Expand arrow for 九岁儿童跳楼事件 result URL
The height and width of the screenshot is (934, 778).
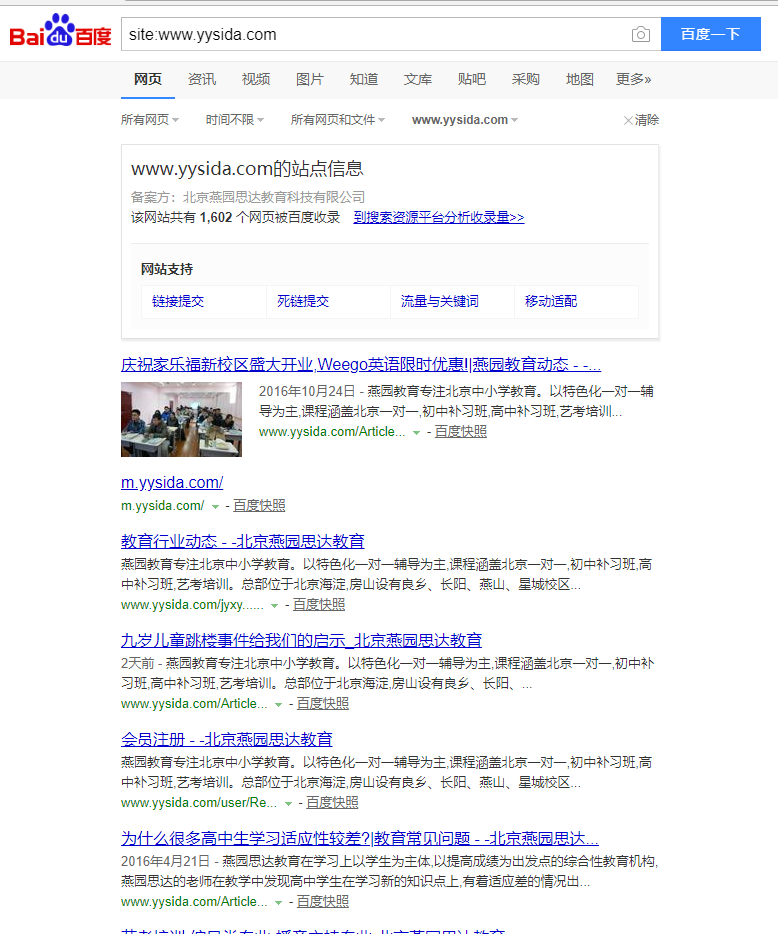pyautogui.click(x=278, y=705)
